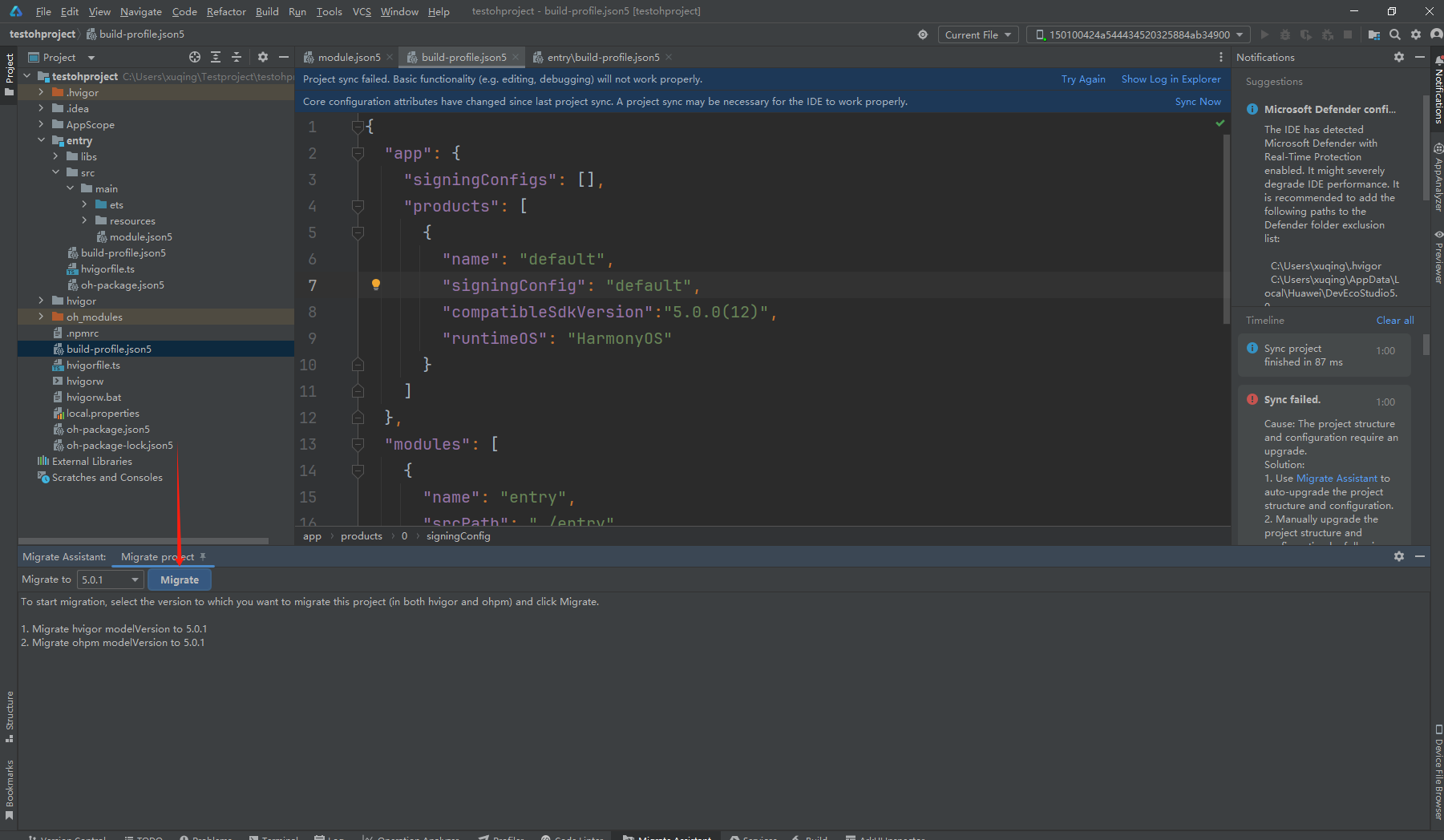This screenshot has height=840, width=1444.
Task: Open the File menu
Action: tap(43, 11)
